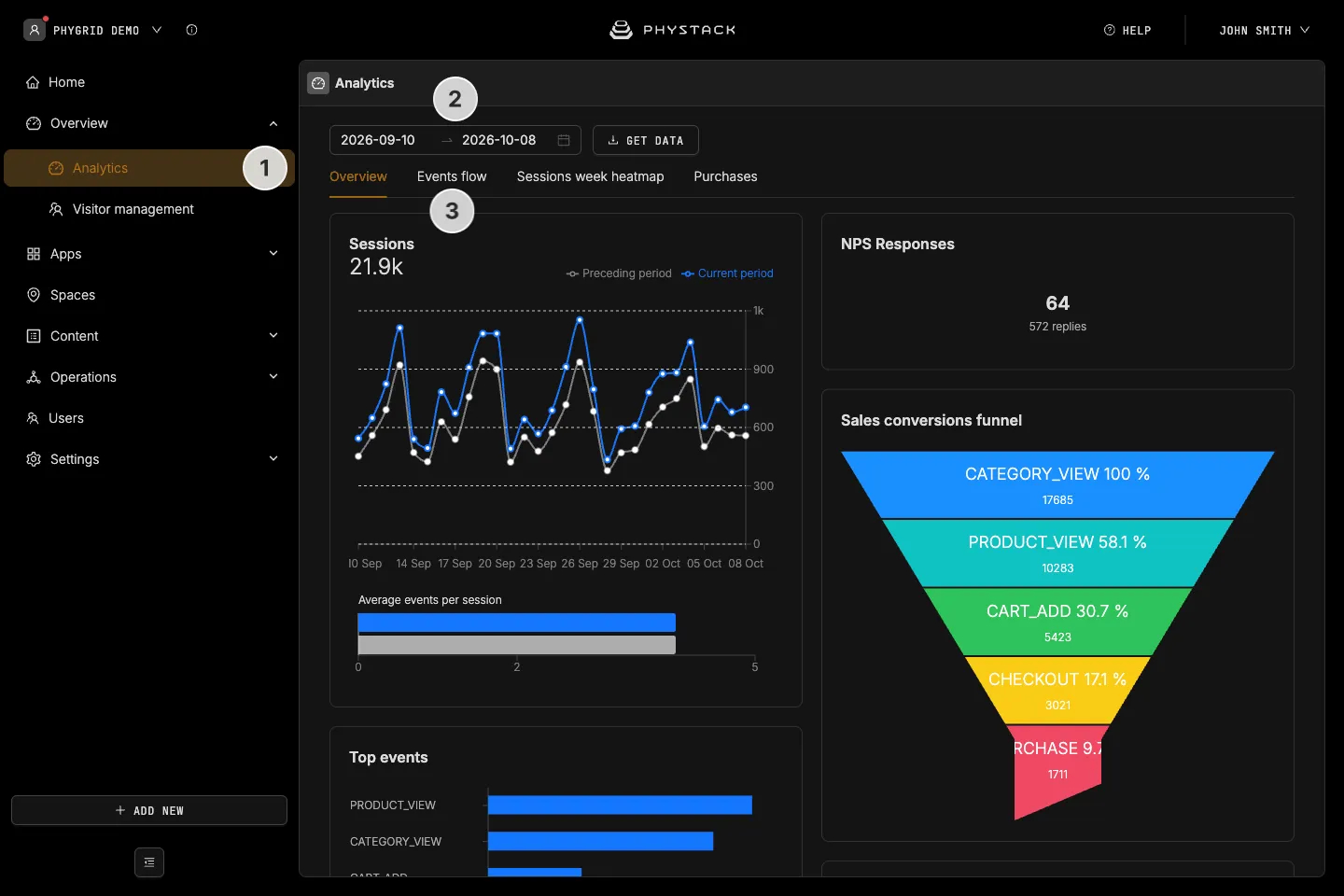Click the Spaces label in sidebar
The height and width of the screenshot is (896, 1344).
(x=73, y=295)
